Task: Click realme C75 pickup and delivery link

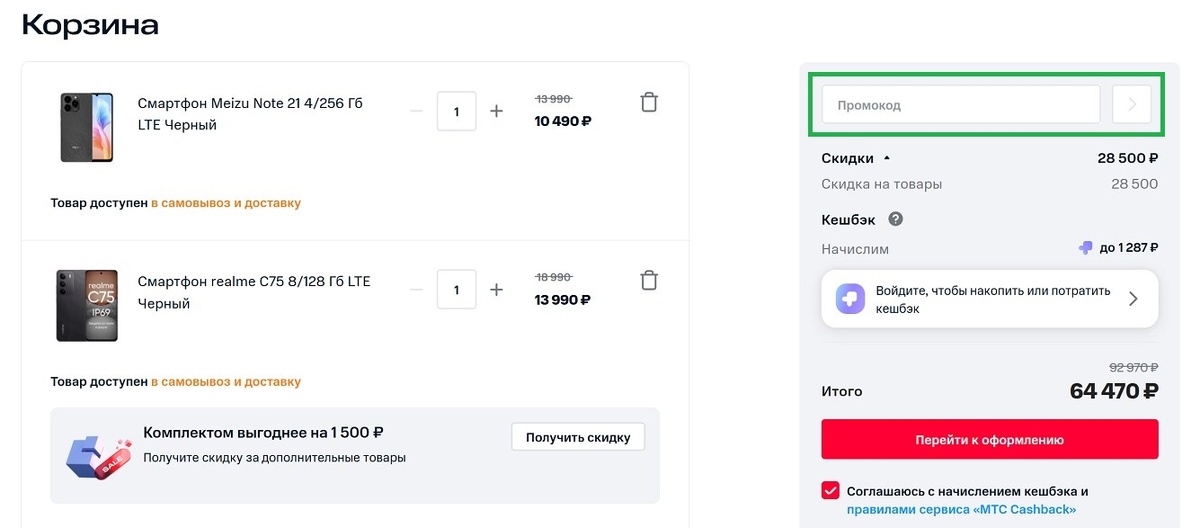Action: [226, 382]
